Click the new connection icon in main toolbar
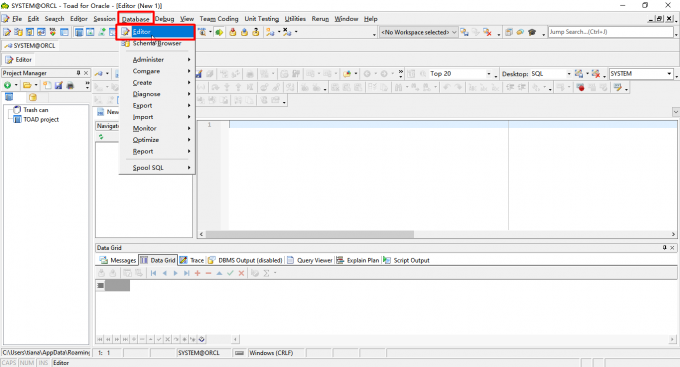This screenshot has height=367, width=680. pyautogui.click(x=270, y=32)
